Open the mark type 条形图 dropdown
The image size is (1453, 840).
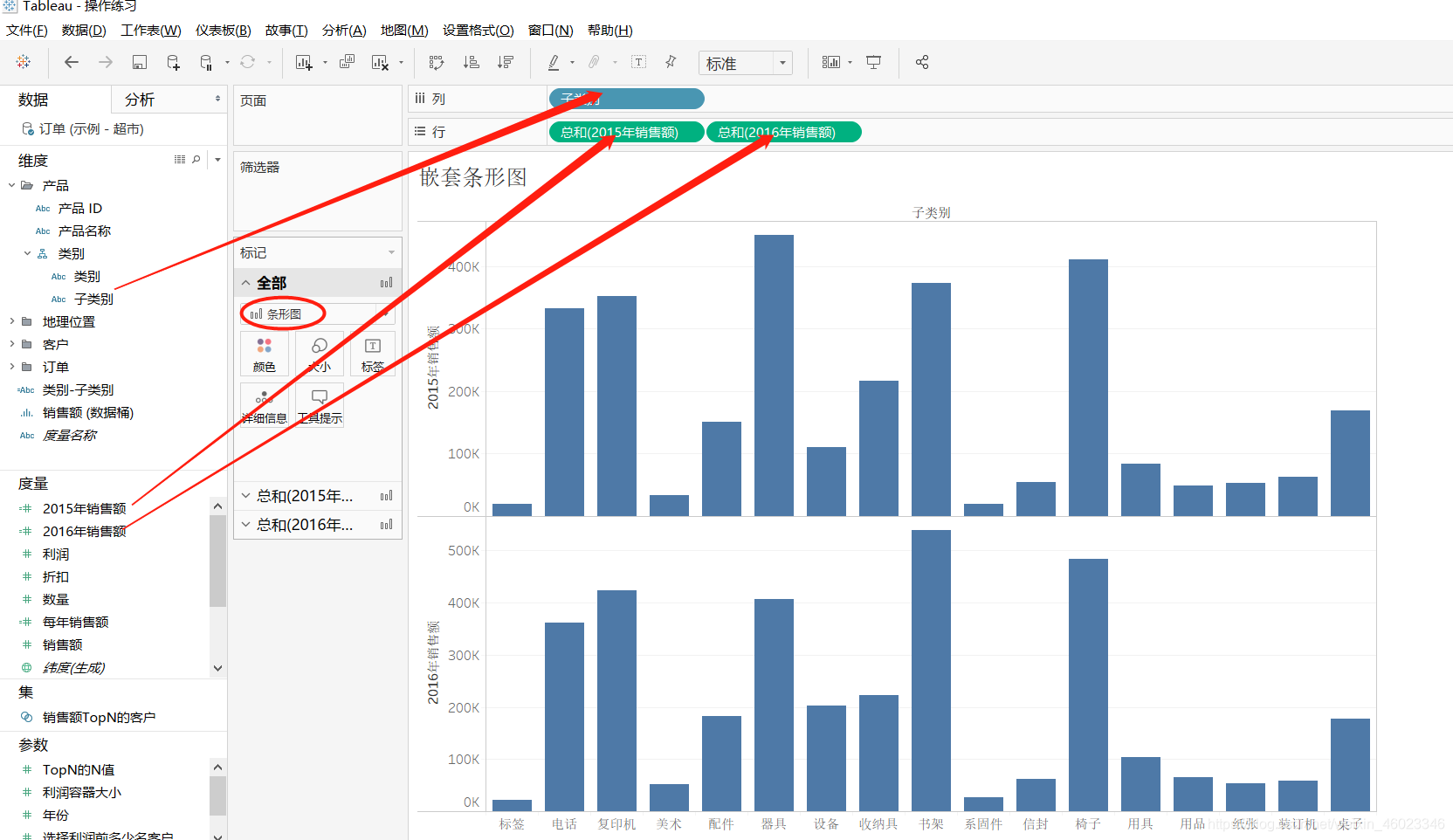tap(316, 313)
